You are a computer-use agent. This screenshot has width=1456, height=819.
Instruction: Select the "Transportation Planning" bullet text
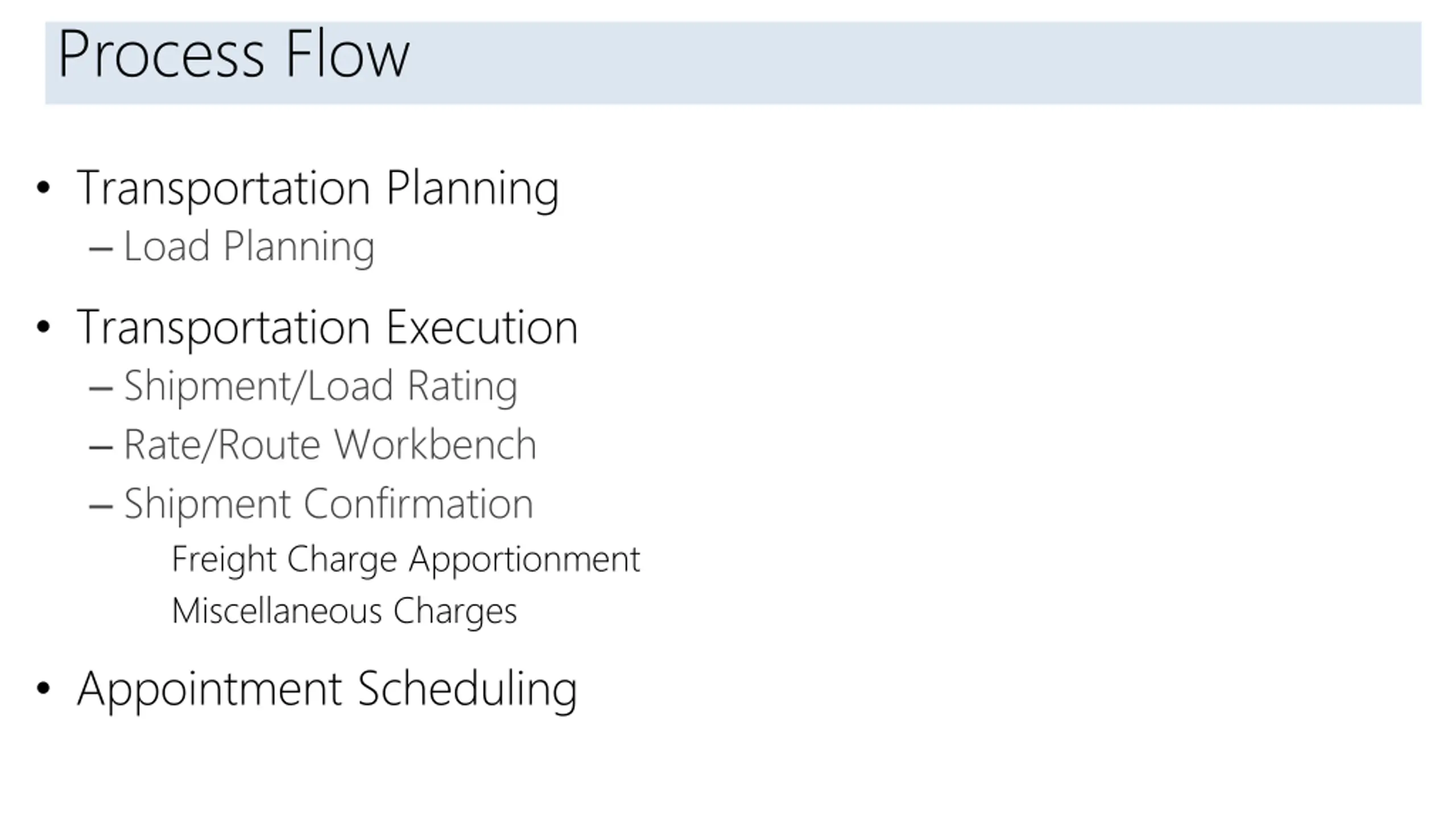pos(317,188)
